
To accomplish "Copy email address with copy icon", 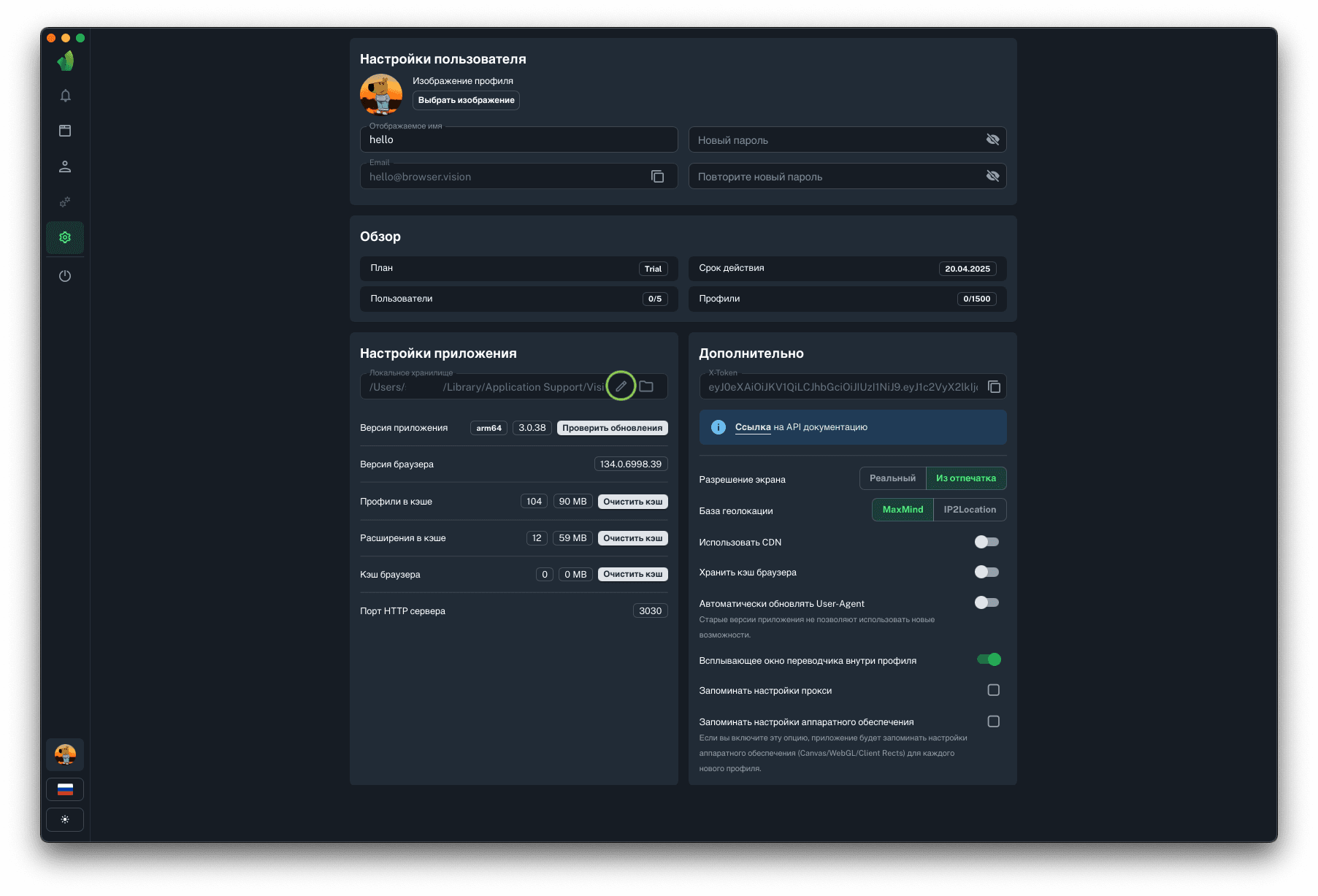I will (657, 177).
